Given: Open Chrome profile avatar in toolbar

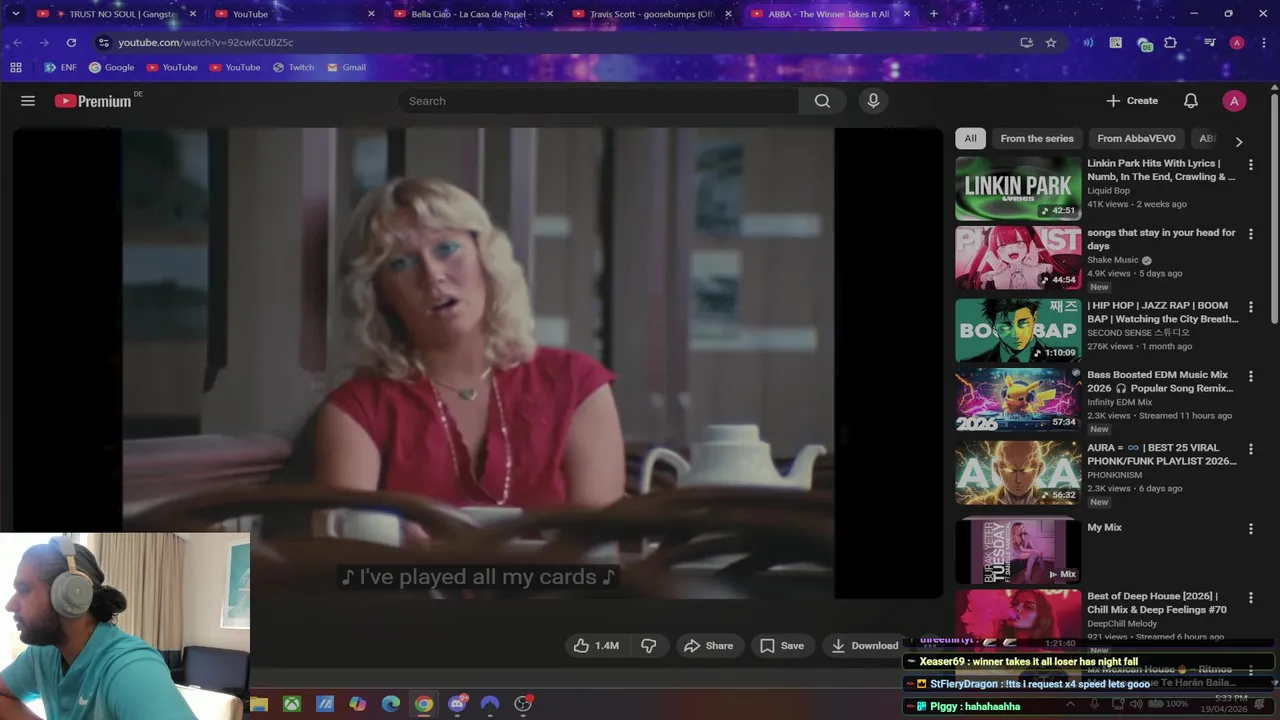Looking at the screenshot, I should click(1237, 43).
